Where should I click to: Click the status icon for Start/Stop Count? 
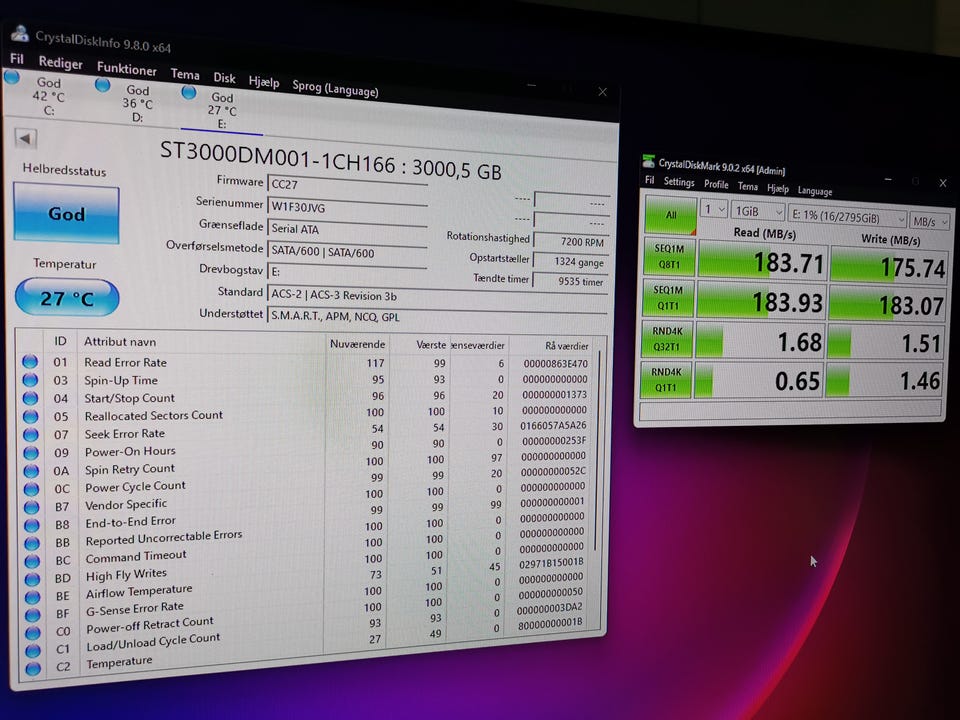click(30, 398)
